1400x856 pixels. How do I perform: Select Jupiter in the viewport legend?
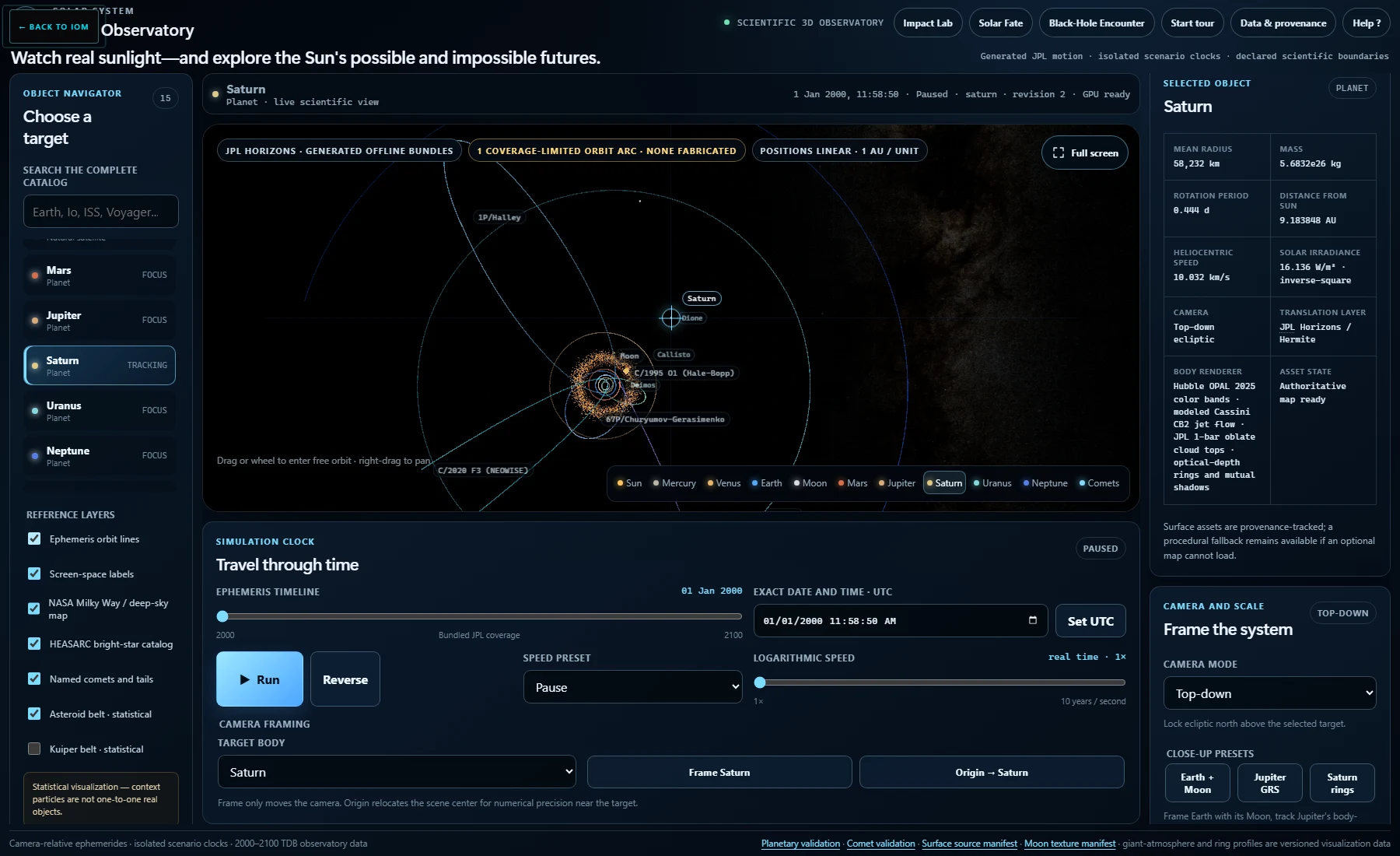coord(897,483)
